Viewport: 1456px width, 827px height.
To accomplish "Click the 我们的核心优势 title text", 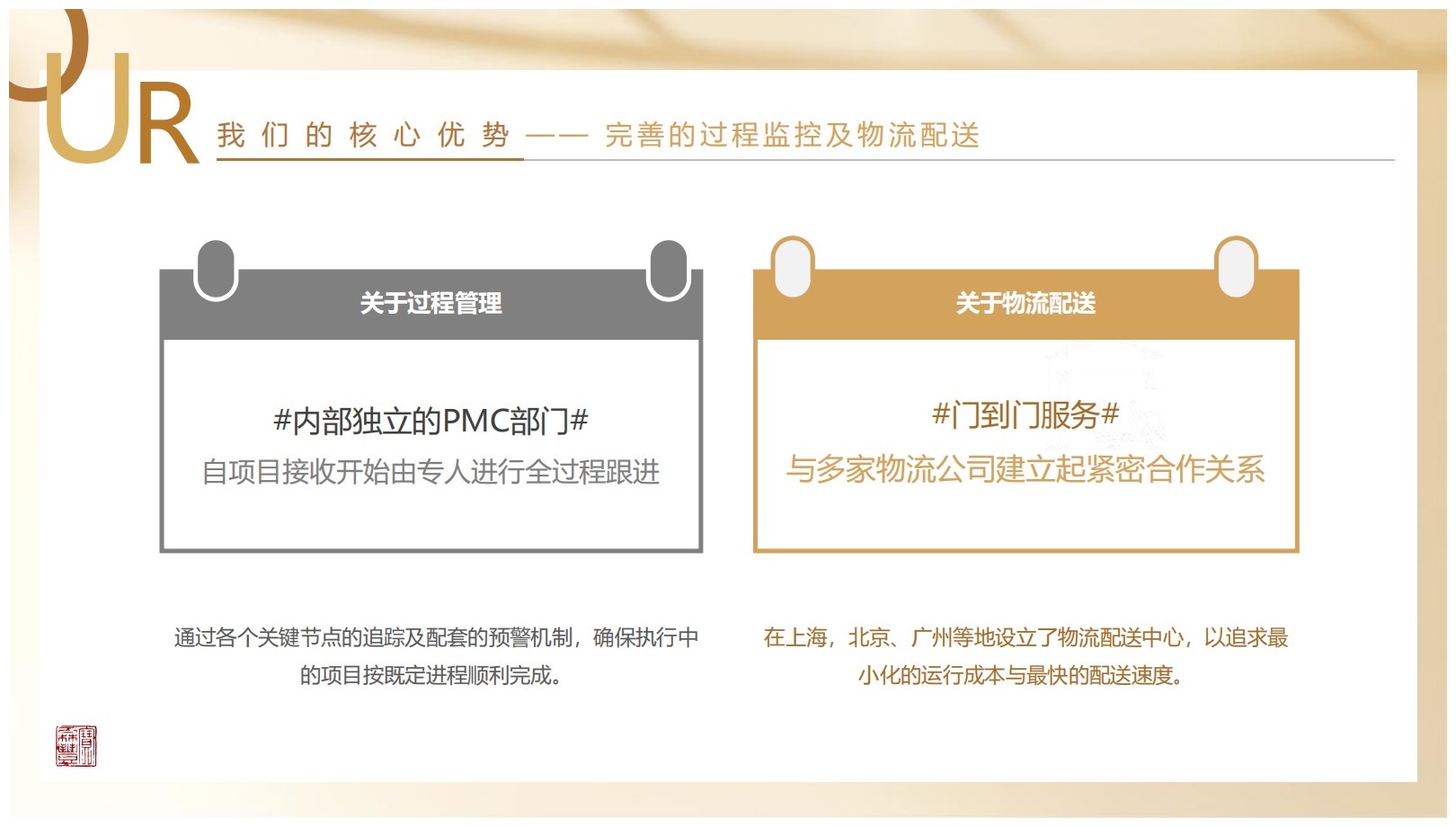I will point(363,135).
